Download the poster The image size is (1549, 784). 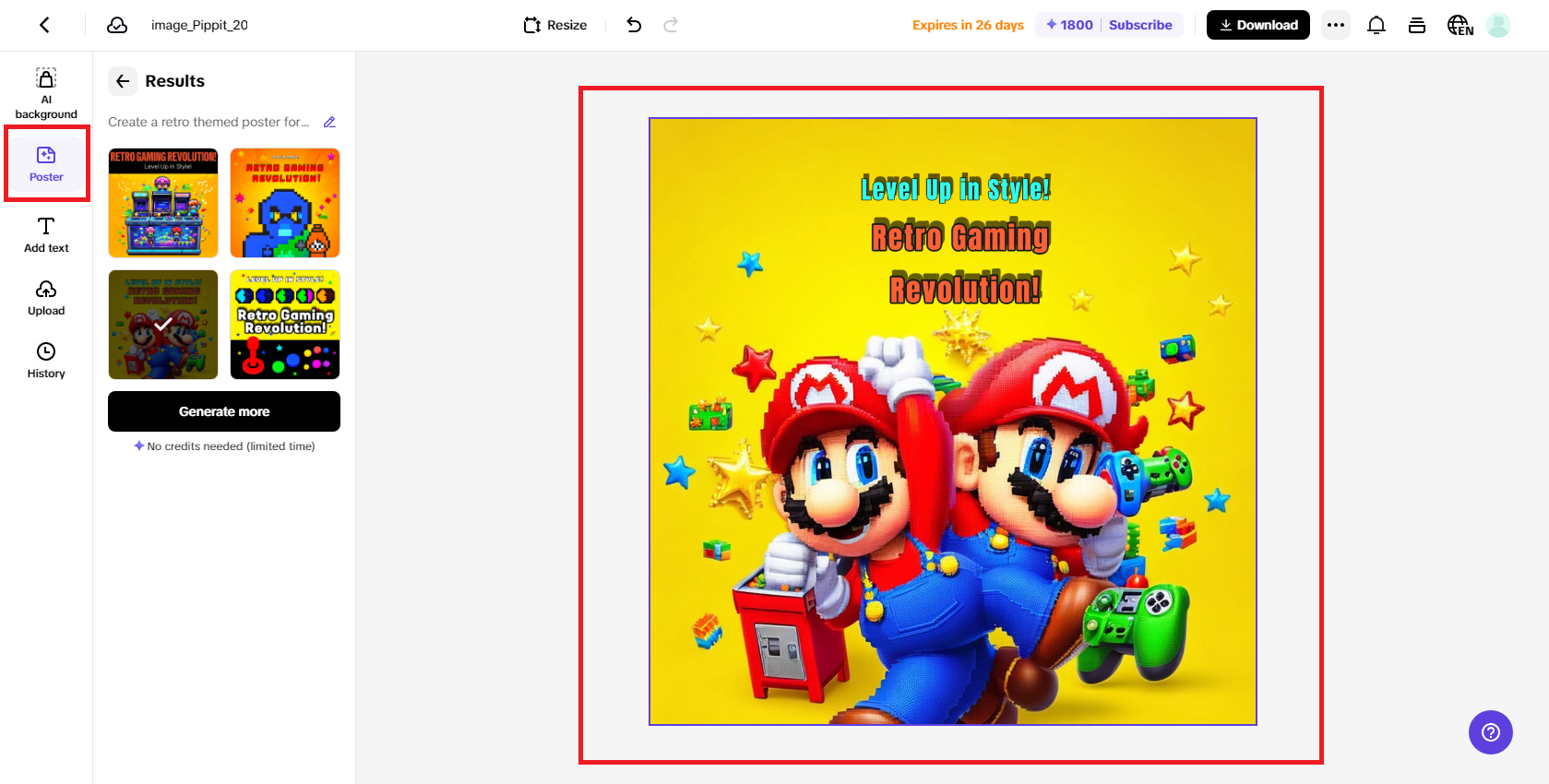click(1257, 25)
